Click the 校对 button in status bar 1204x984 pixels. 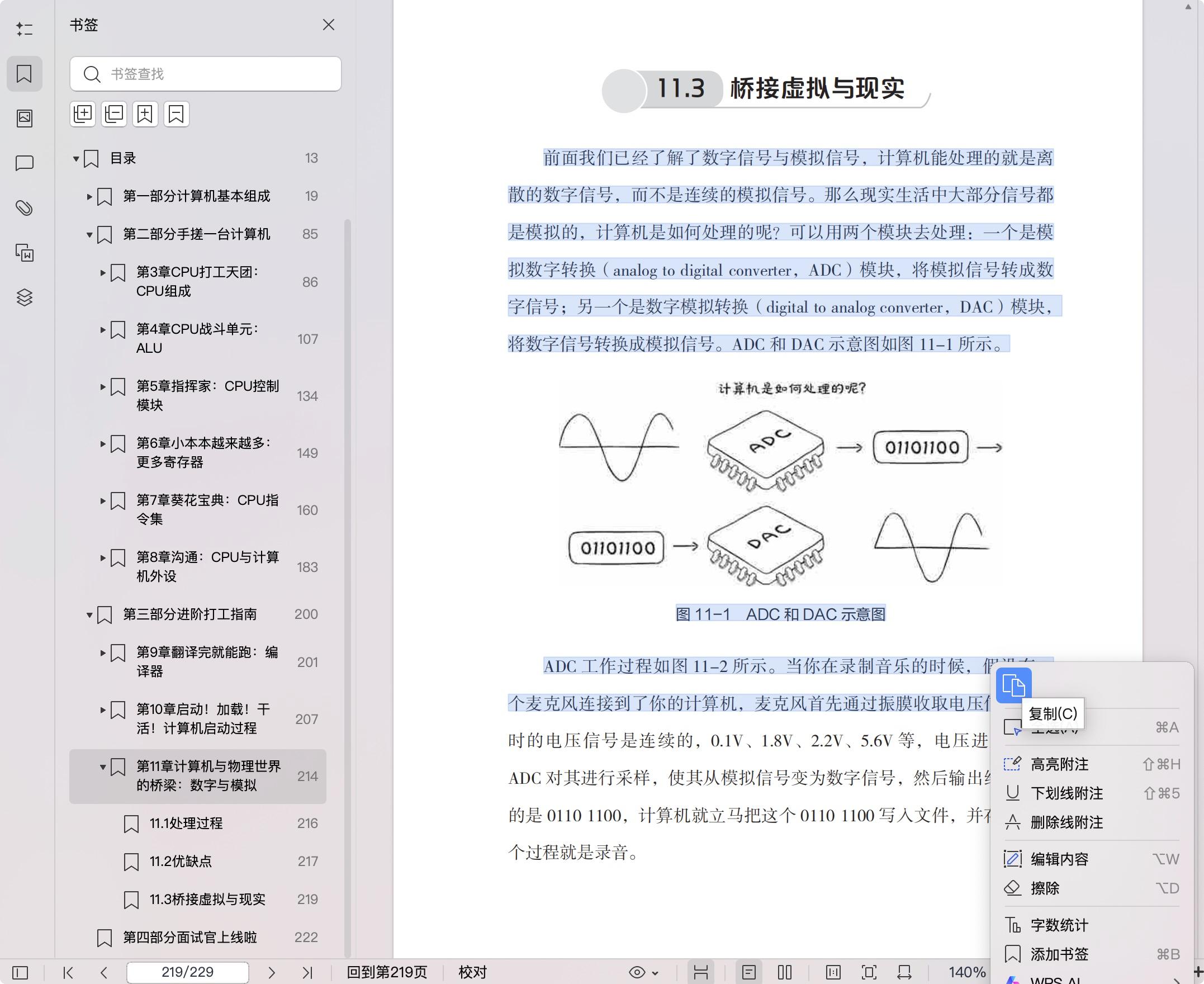(x=472, y=973)
